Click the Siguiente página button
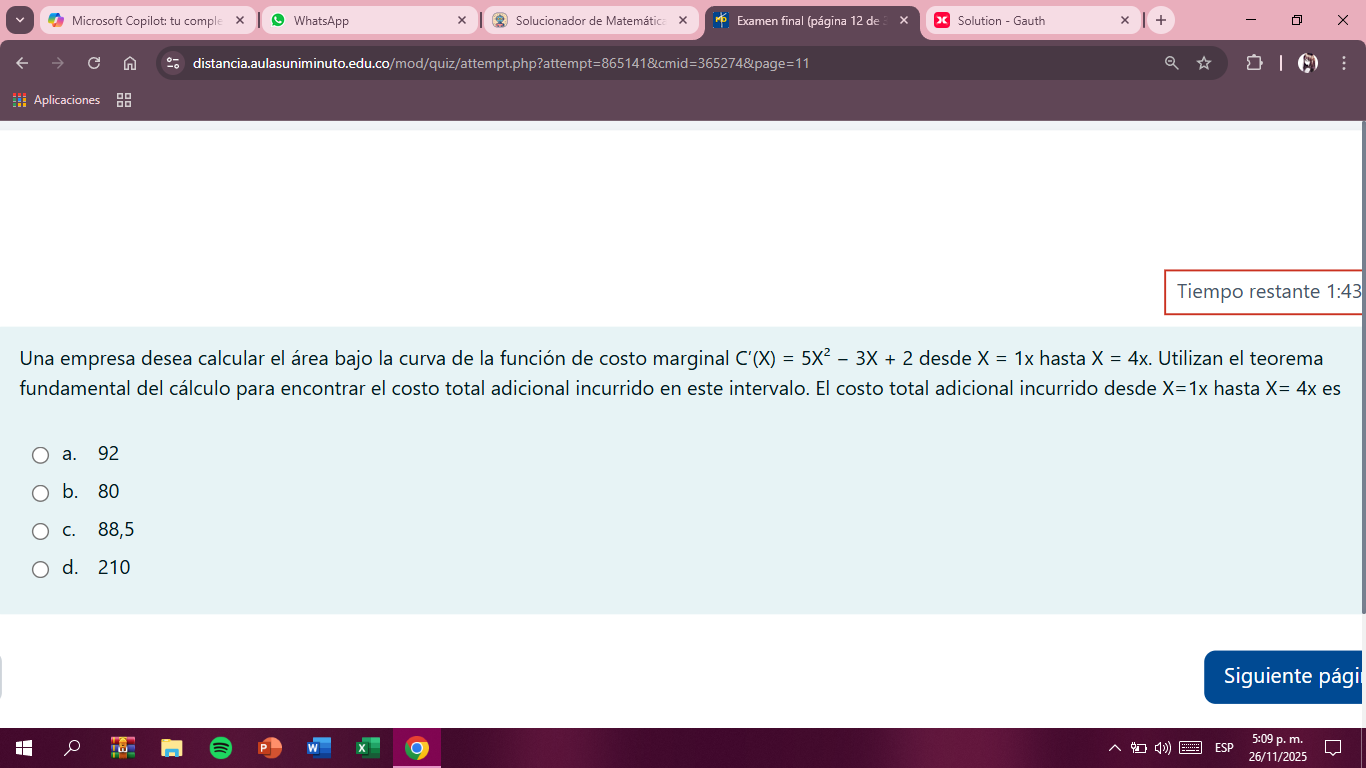The height and width of the screenshot is (768, 1366). click(1284, 677)
